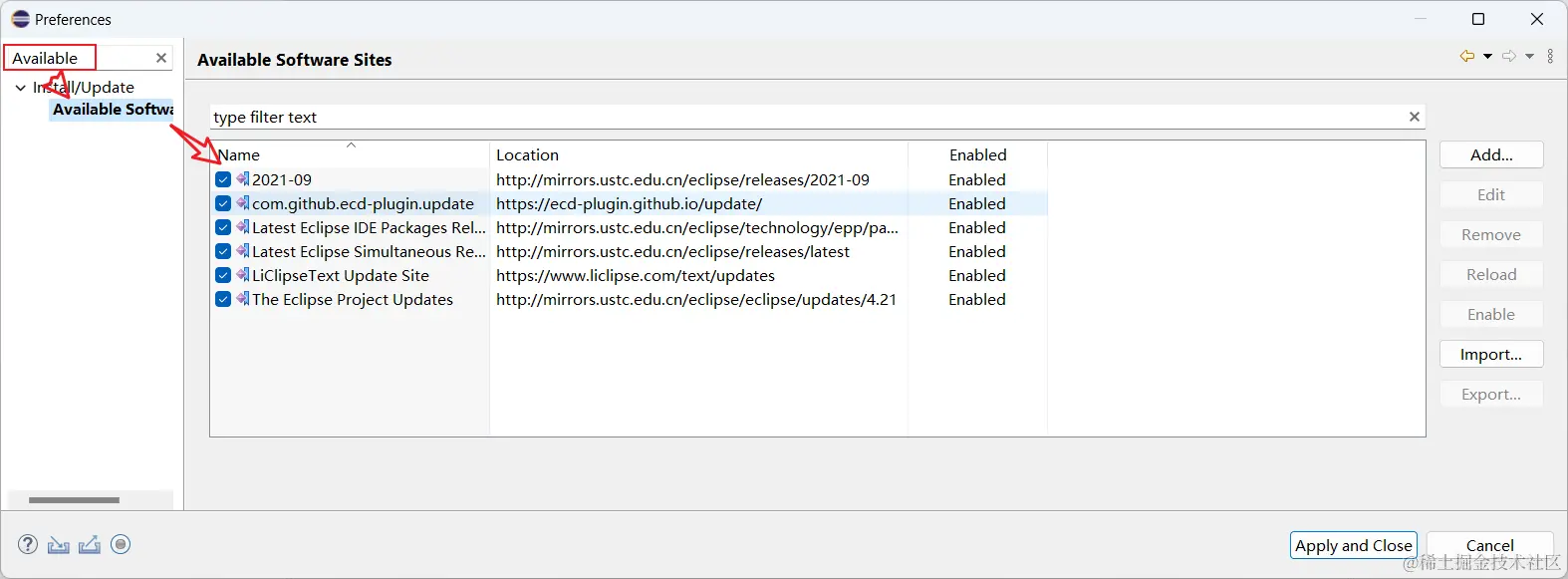Click the Export... button

pyautogui.click(x=1491, y=394)
